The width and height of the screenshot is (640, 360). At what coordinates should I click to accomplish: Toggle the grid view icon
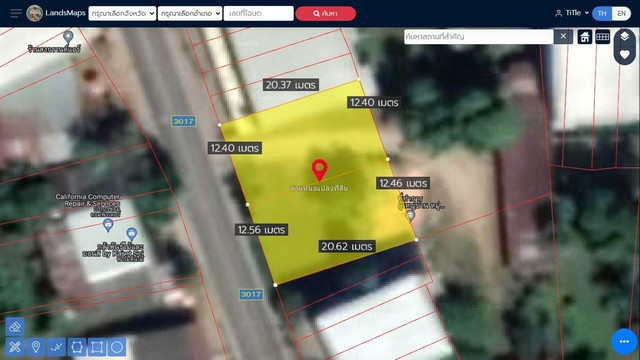pos(602,37)
